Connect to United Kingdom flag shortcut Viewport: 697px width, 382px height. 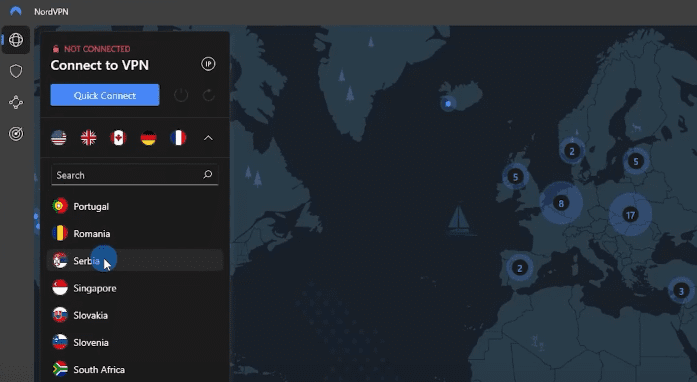[88, 138]
